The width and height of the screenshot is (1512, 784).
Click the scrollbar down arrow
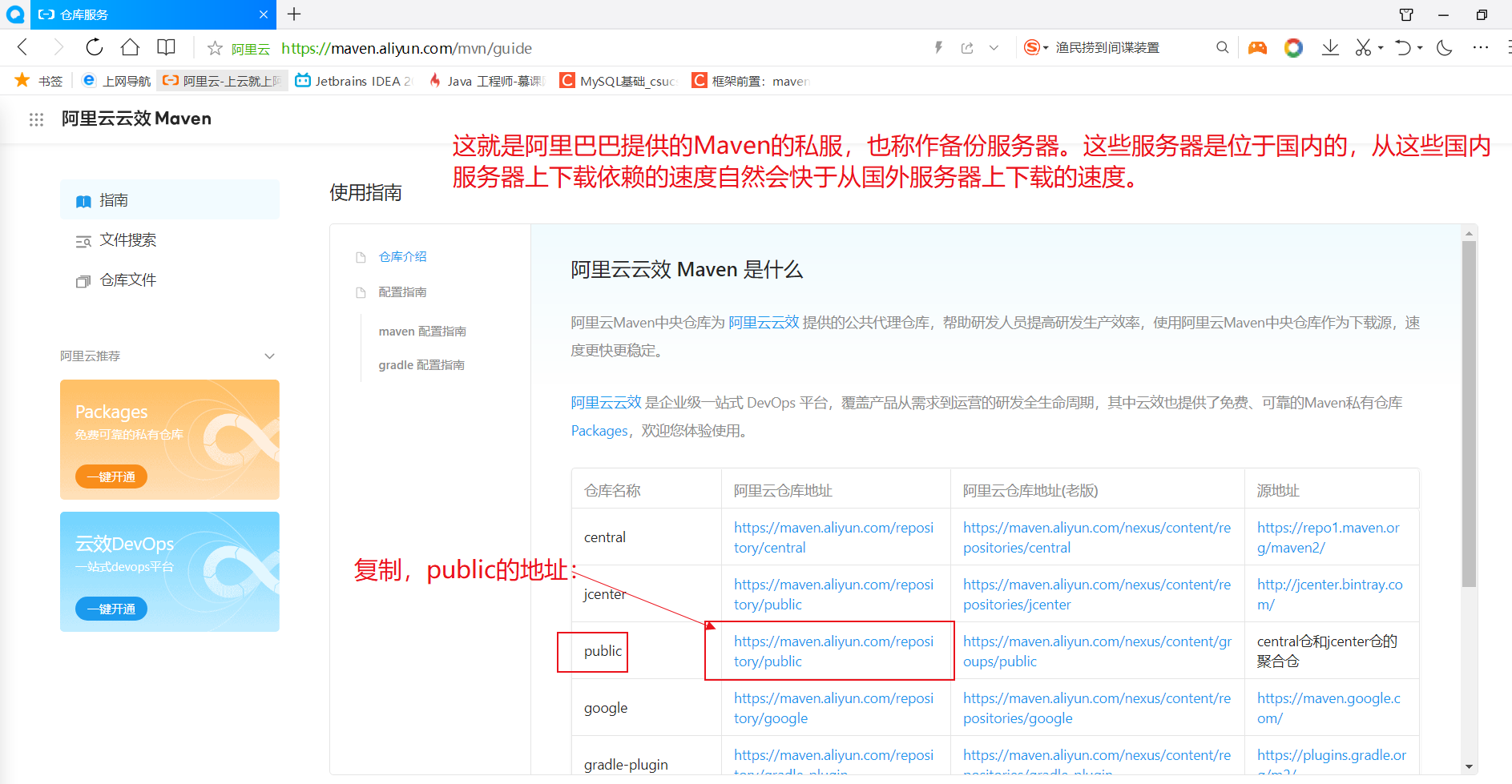click(1469, 766)
